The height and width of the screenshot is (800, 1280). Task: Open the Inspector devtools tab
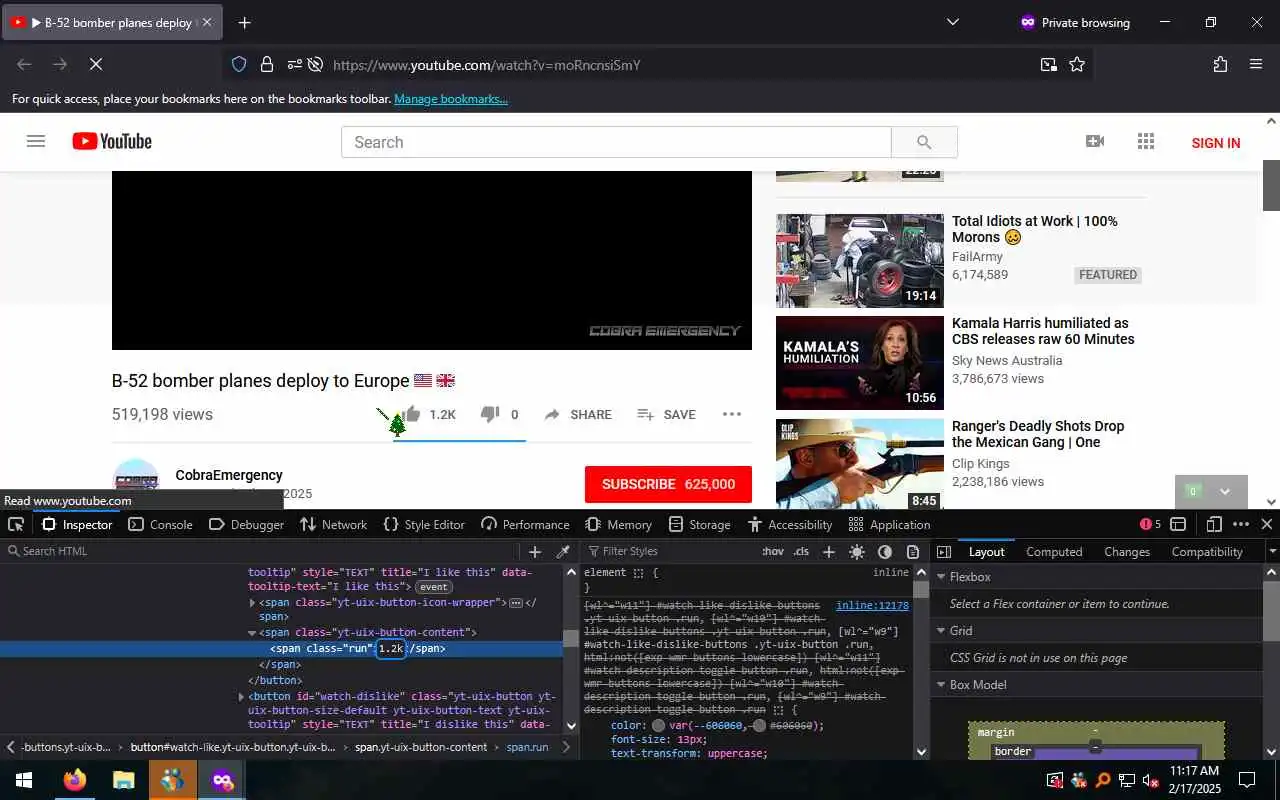pyautogui.click(x=77, y=524)
